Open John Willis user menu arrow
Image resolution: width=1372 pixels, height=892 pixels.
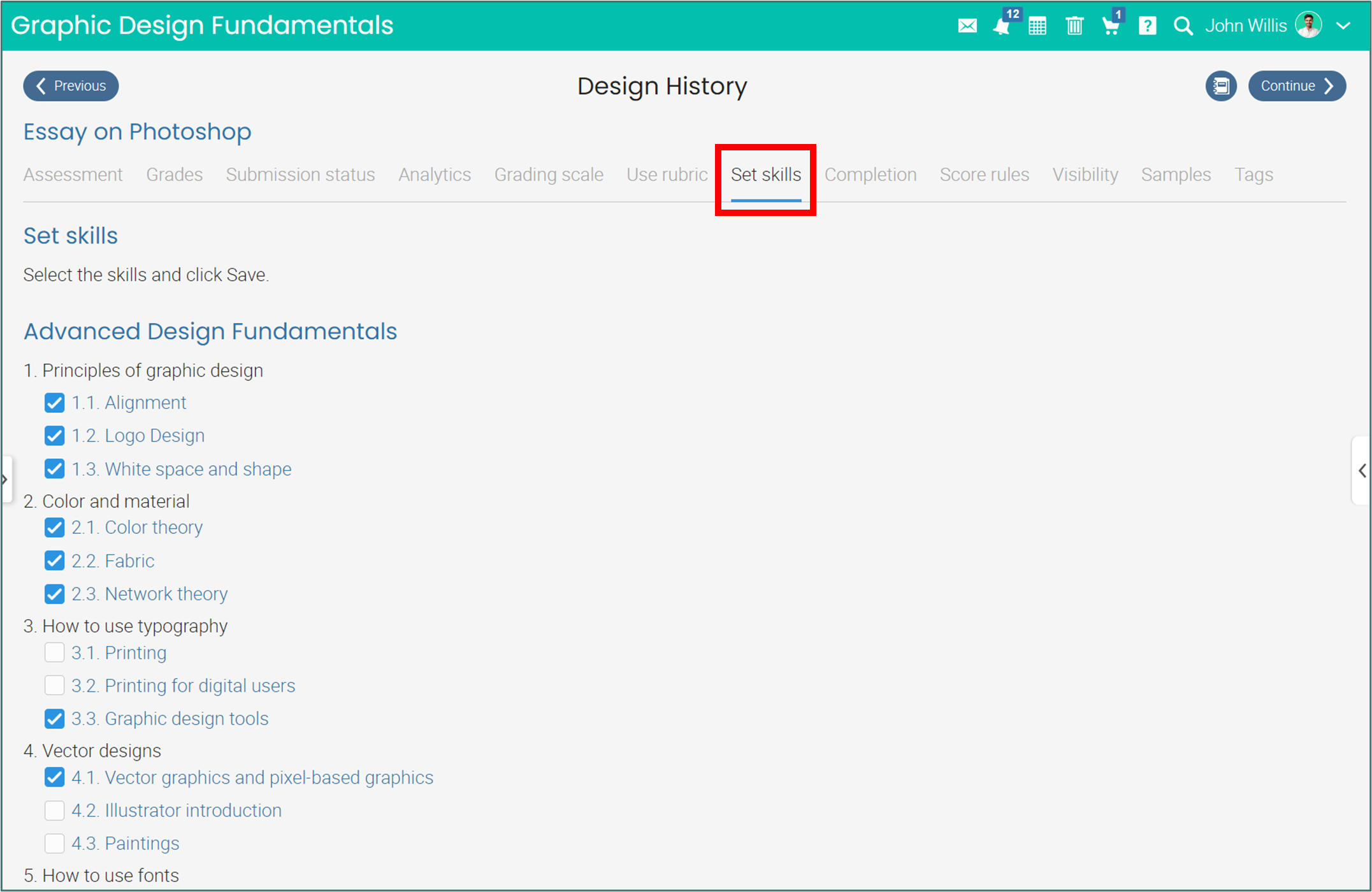(x=1343, y=26)
